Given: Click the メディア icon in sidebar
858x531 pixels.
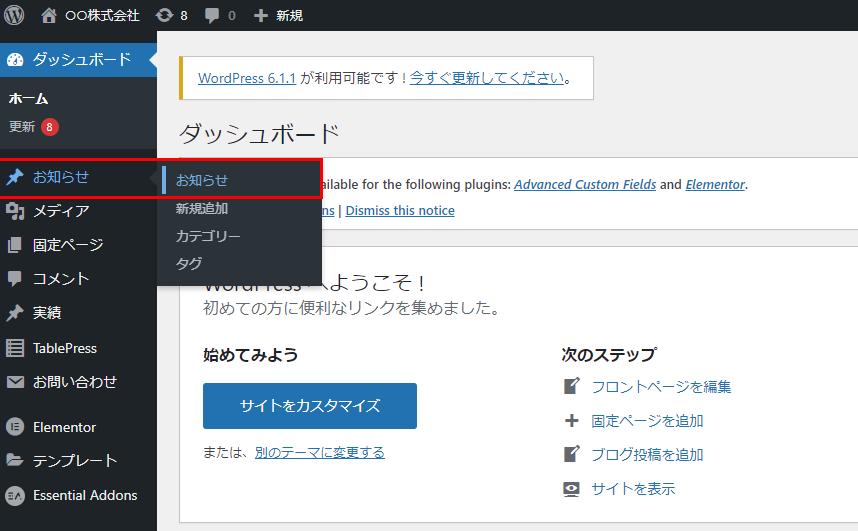Looking at the screenshot, I should (x=15, y=211).
